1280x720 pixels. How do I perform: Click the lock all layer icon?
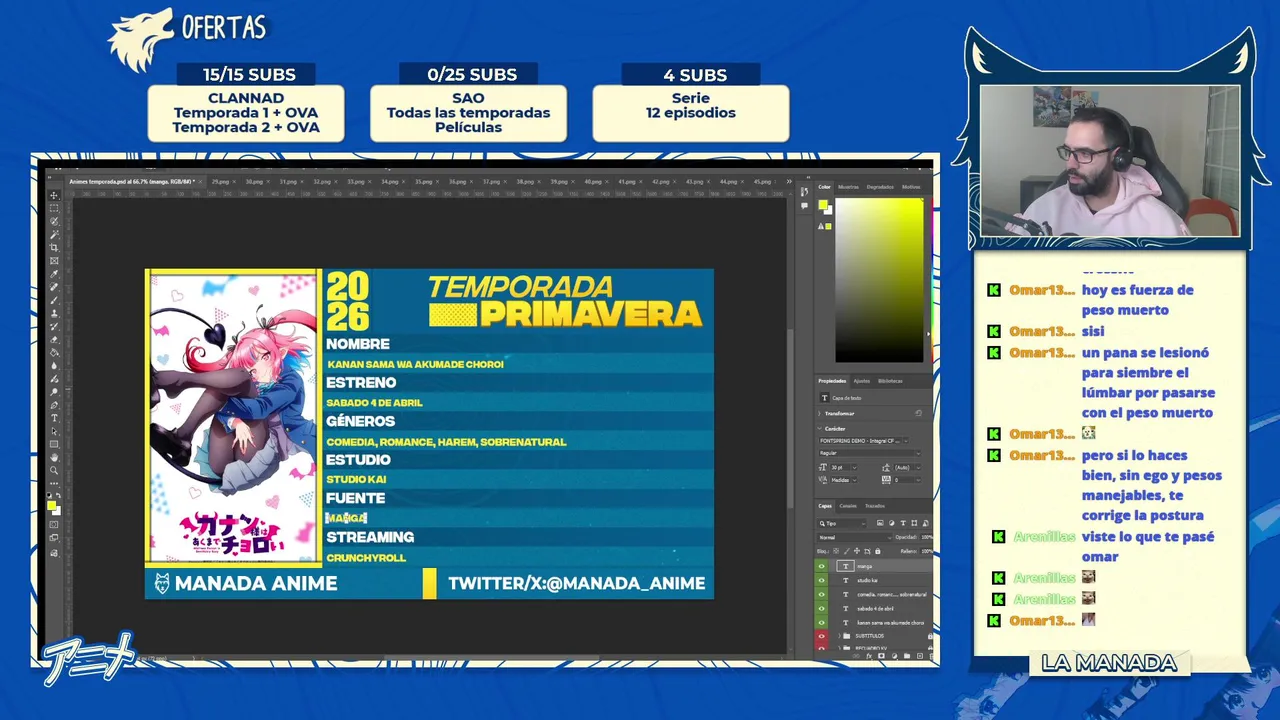point(878,551)
